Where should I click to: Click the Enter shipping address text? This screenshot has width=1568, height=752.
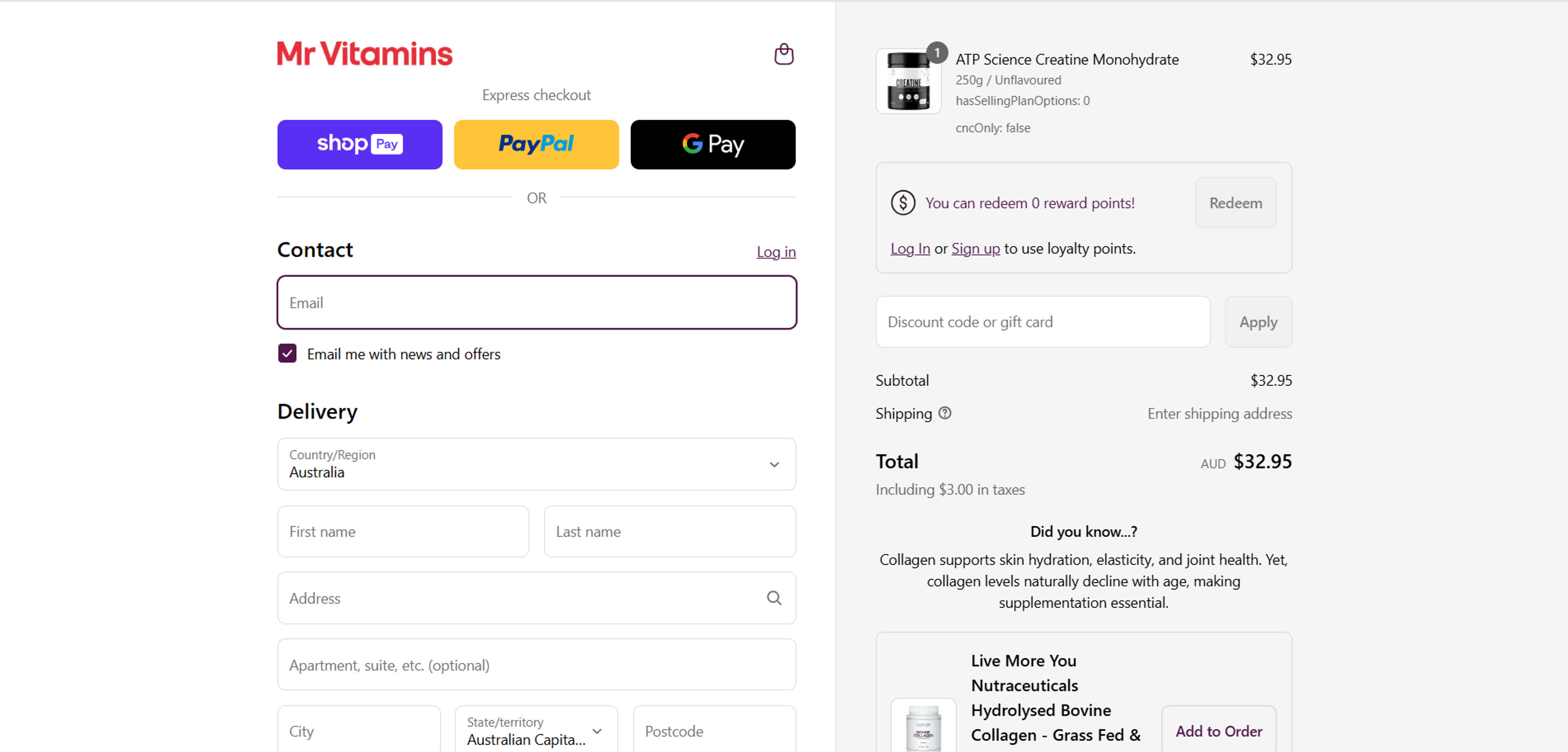coord(1219,413)
